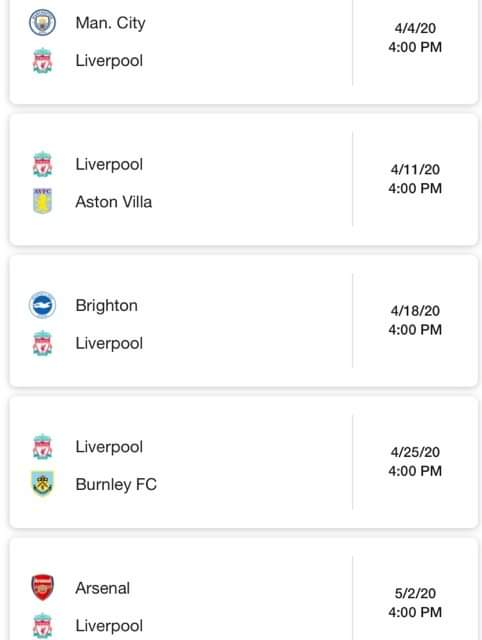Click the Man. City club crest
Viewport: 482px width, 640px height.
click(x=42, y=22)
